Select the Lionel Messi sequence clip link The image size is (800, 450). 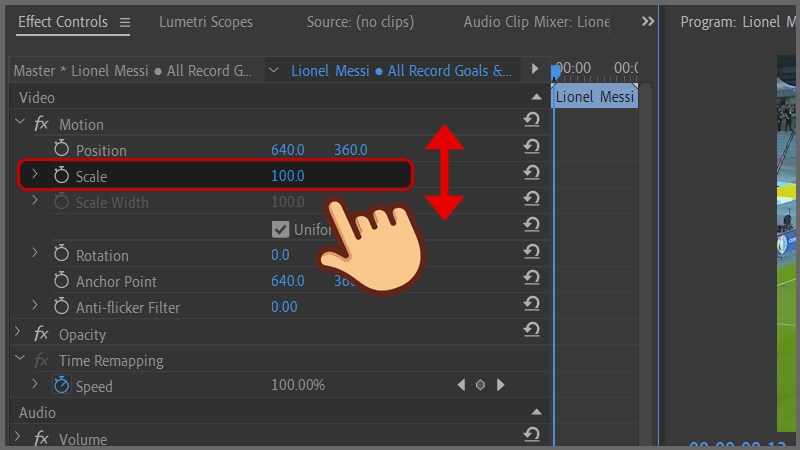coord(401,70)
